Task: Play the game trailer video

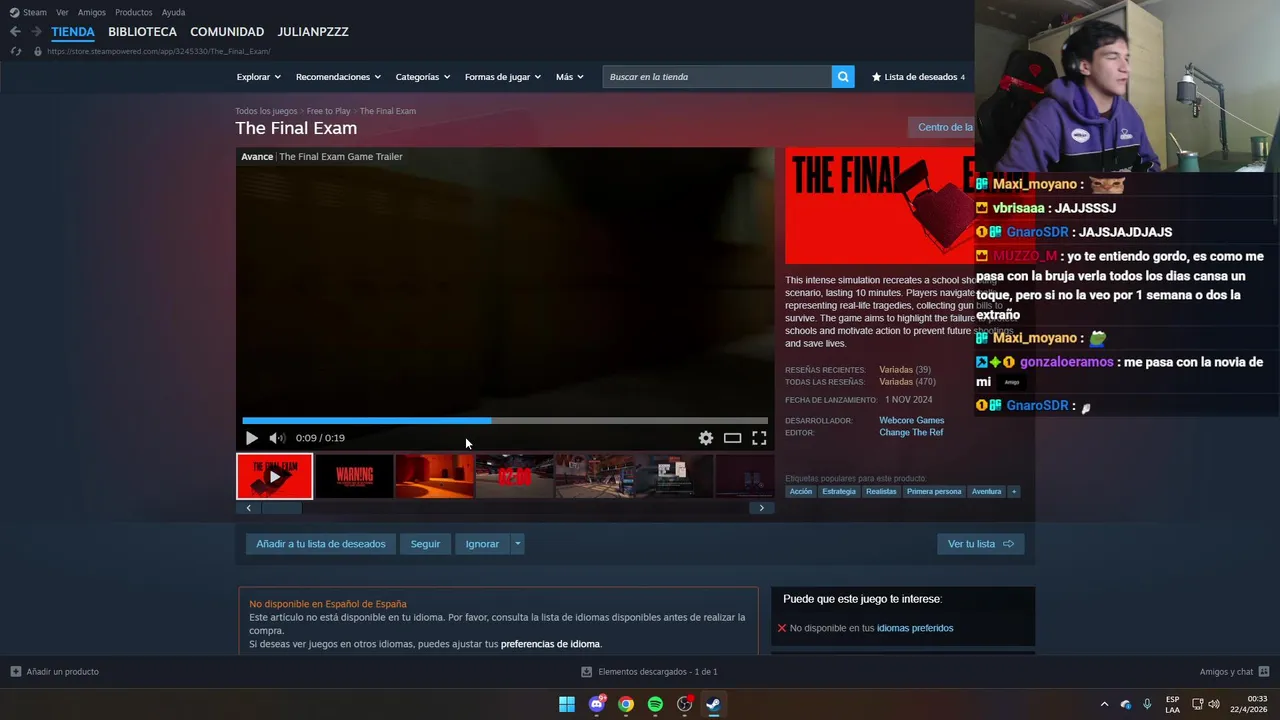Action: (252, 438)
